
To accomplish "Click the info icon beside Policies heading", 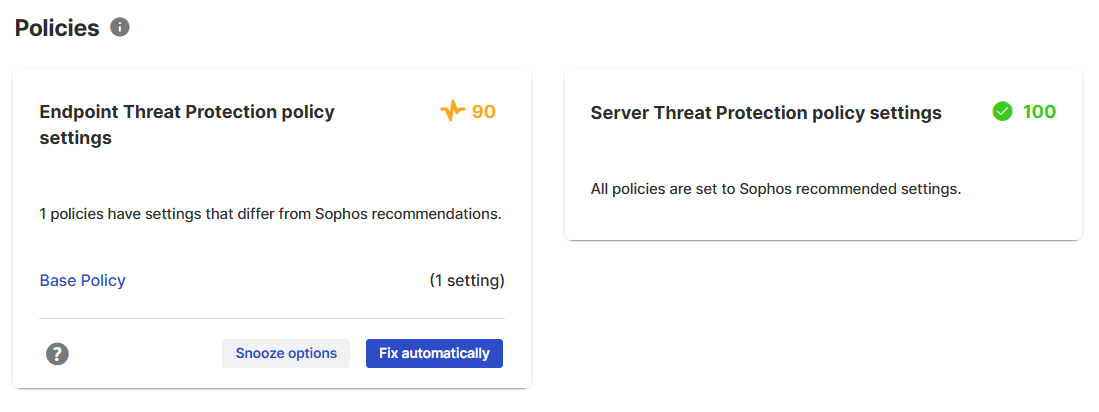I will [x=120, y=27].
